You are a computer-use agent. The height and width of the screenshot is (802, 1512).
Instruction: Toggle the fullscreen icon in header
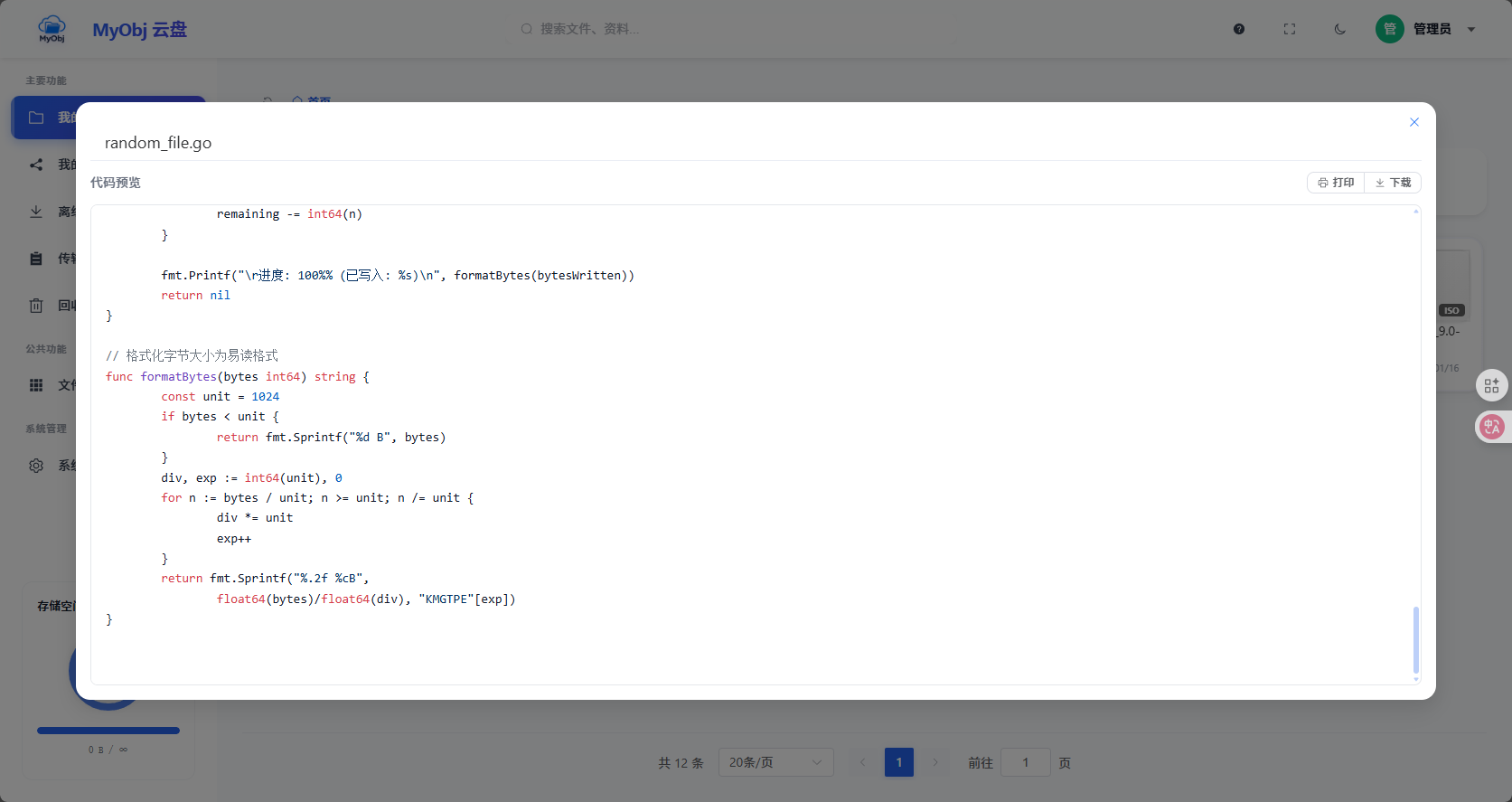(1290, 29)
